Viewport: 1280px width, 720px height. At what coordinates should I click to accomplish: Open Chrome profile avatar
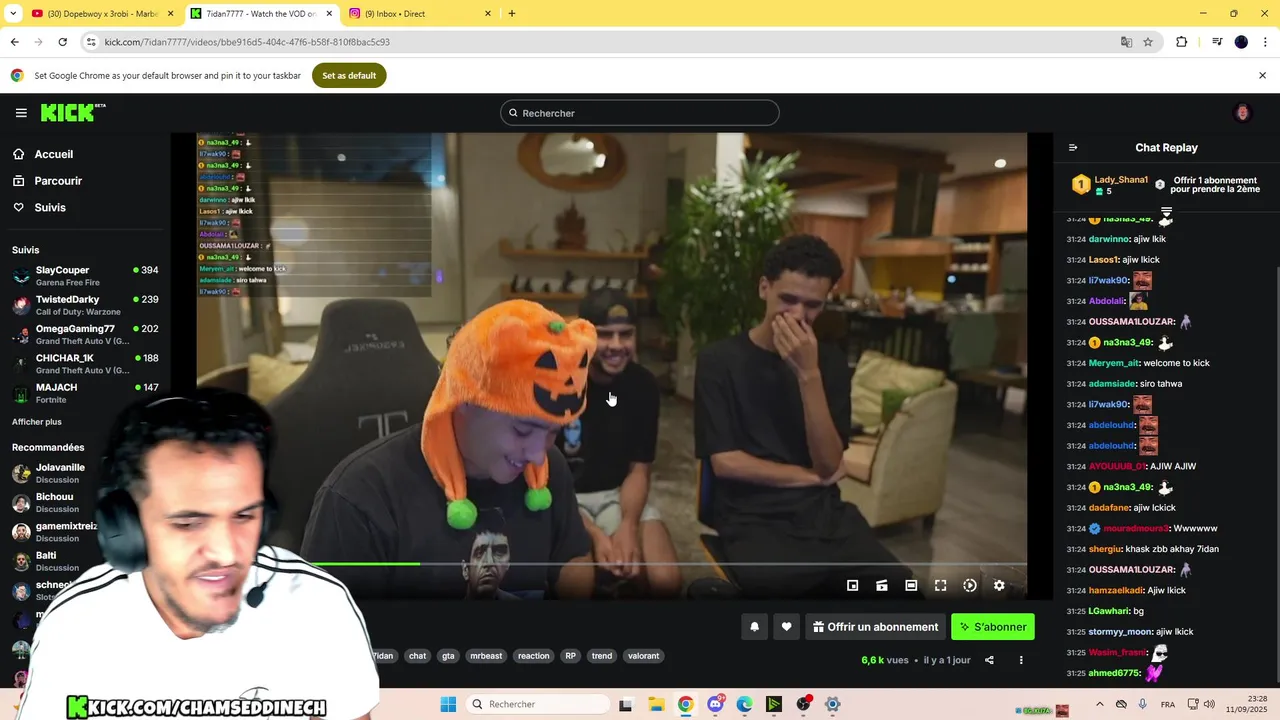point(1241,42)
